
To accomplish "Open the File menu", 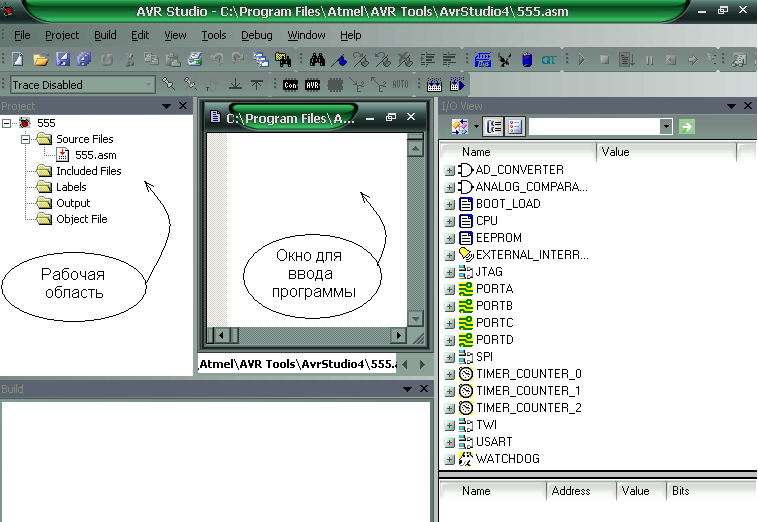I will 22,35.
